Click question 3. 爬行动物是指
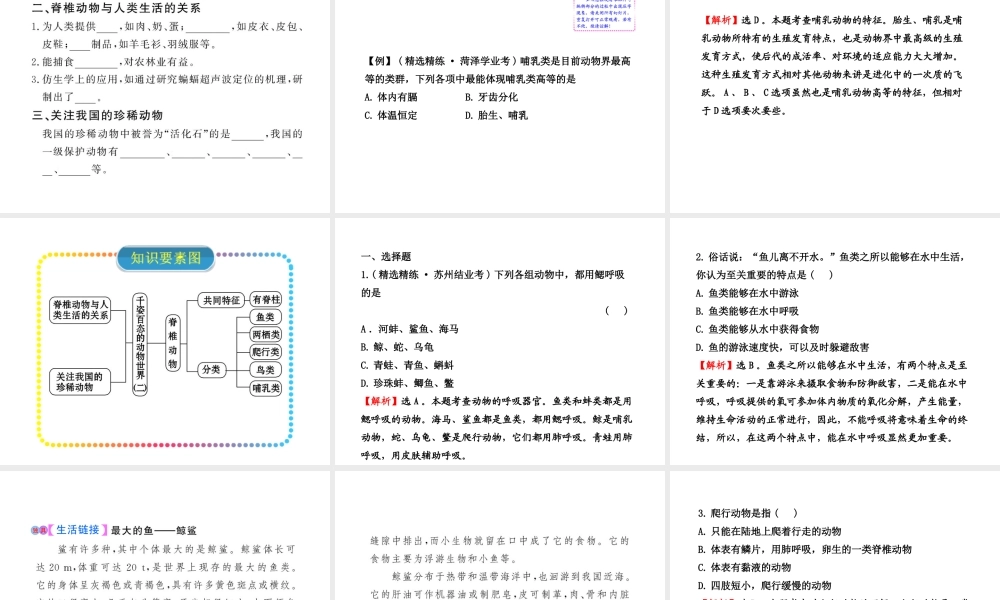The image size is (1000, 600). coord(747,513)
